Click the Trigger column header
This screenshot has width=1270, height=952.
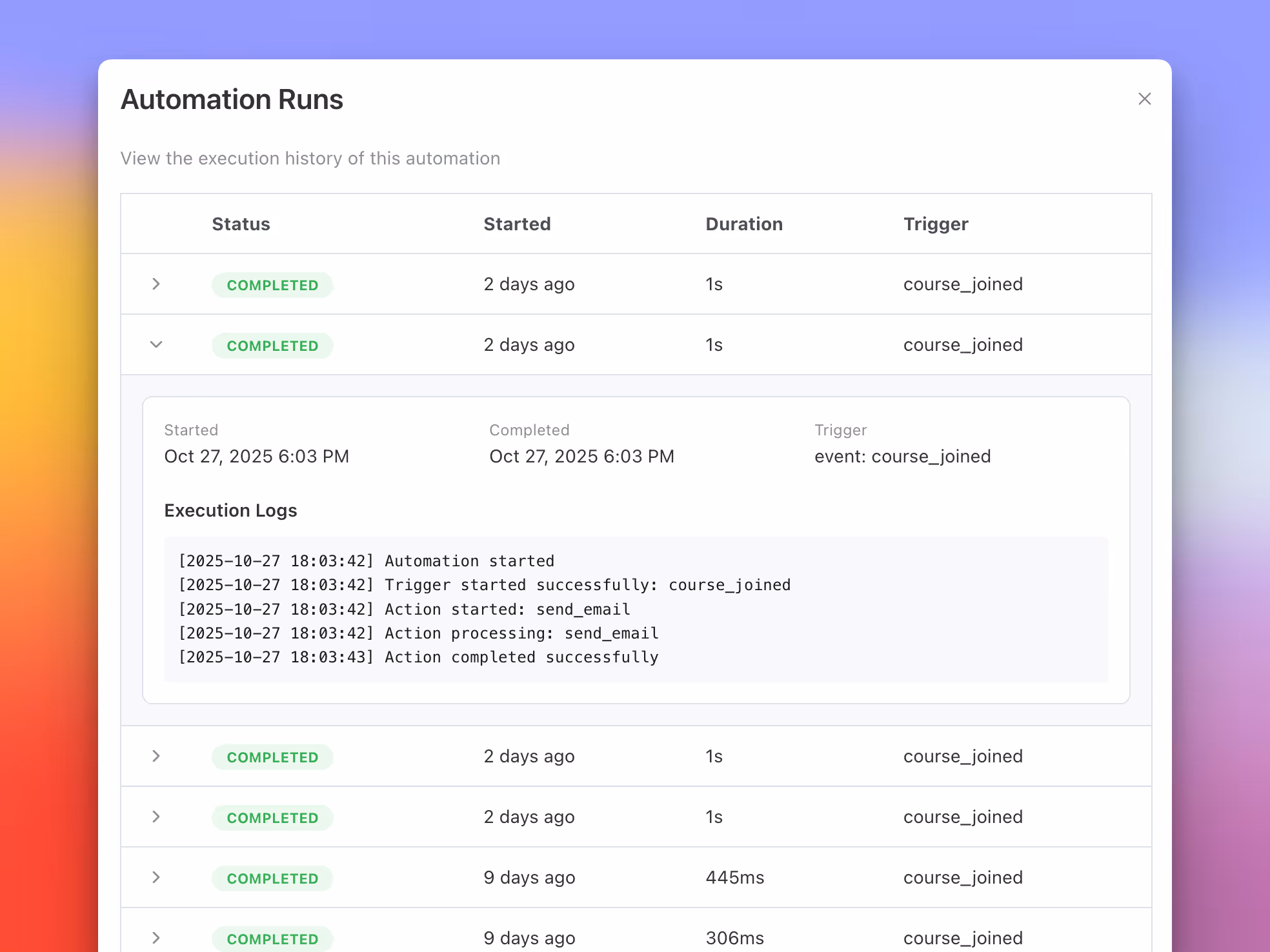(936, 224)
